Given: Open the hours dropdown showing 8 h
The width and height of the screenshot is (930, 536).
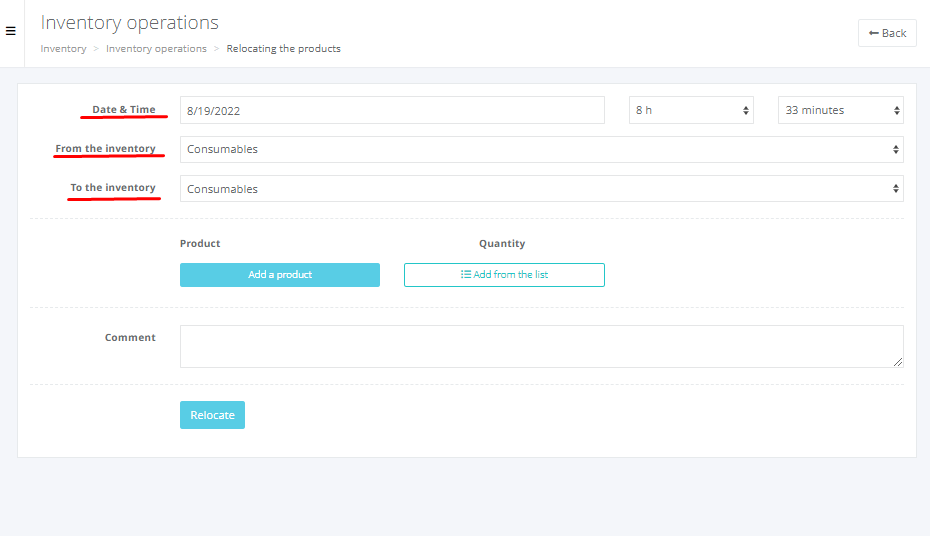Looking at the screenshot, I should [x=692, y=110].
